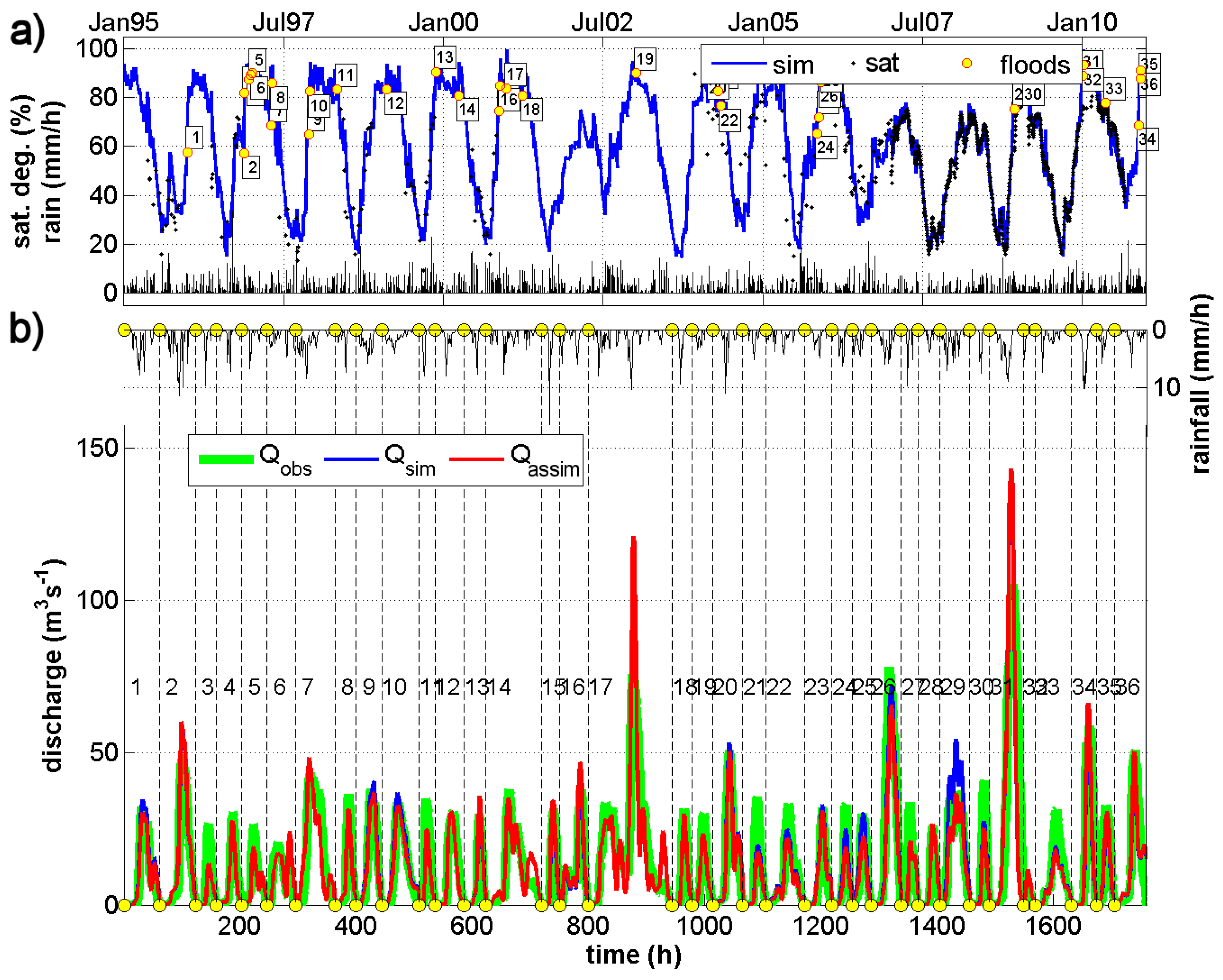Click the blue sim line in top legend
1223x980 pixels.
(x=739, y=63)
